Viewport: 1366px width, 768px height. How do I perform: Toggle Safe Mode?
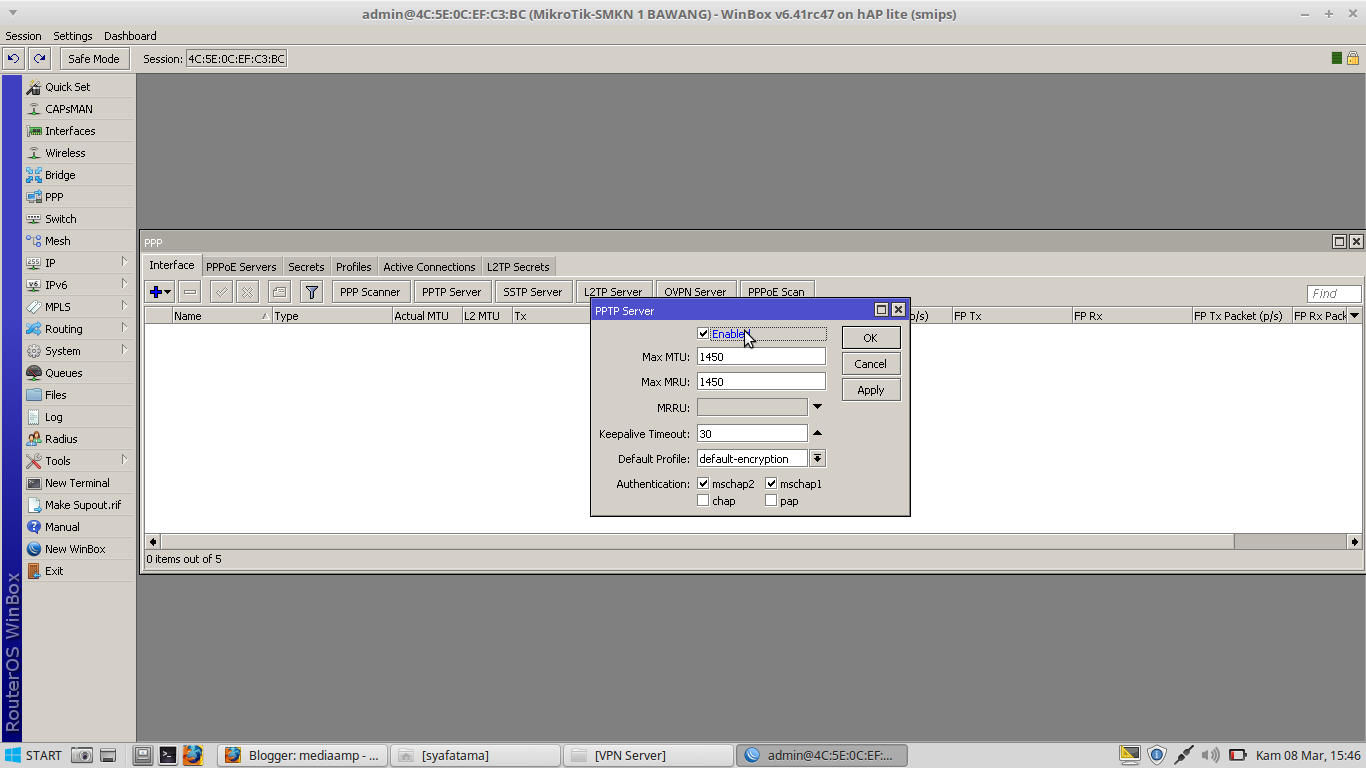[94, 59]
